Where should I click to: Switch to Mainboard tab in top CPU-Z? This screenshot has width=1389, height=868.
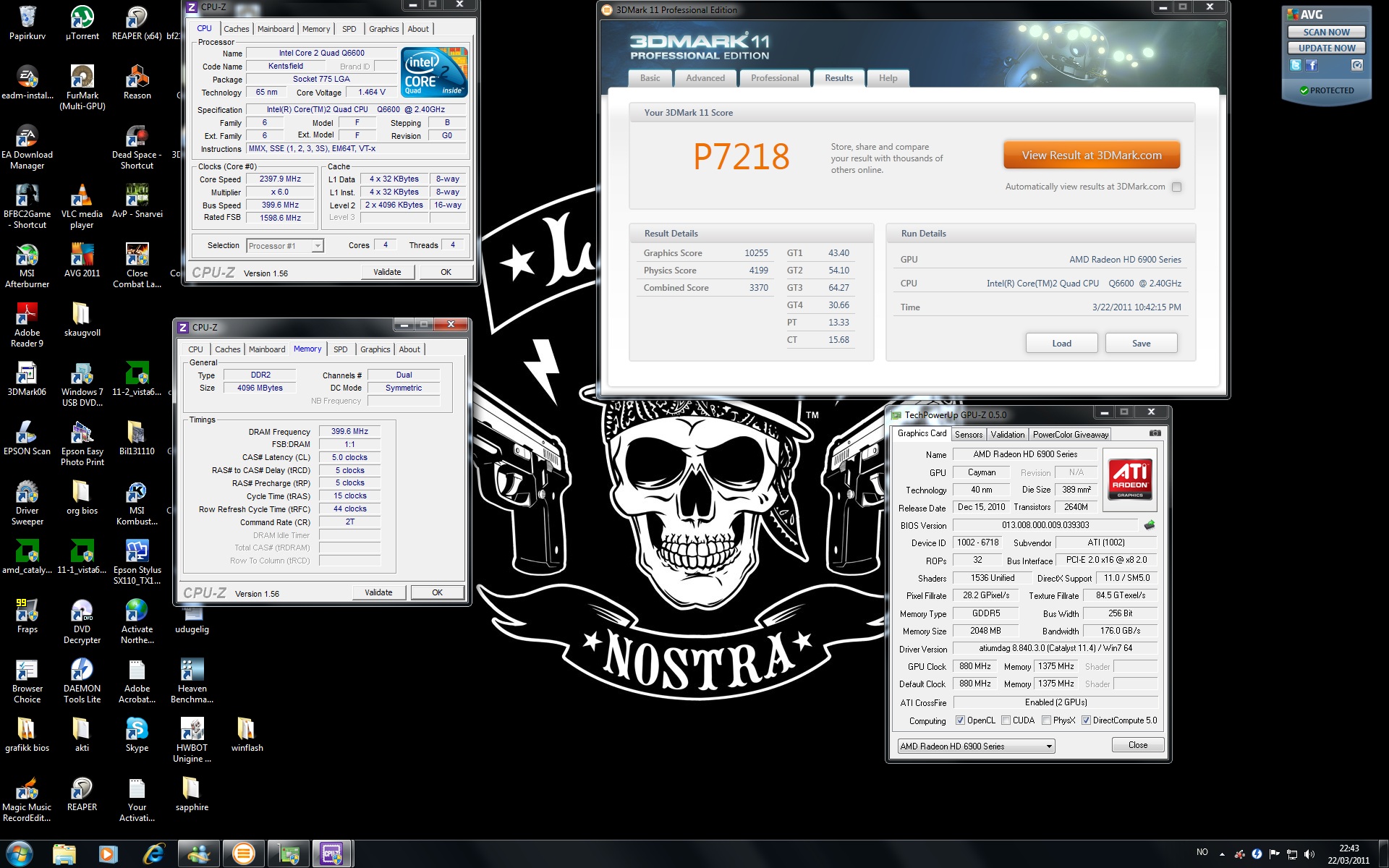[x=276, y=29]
